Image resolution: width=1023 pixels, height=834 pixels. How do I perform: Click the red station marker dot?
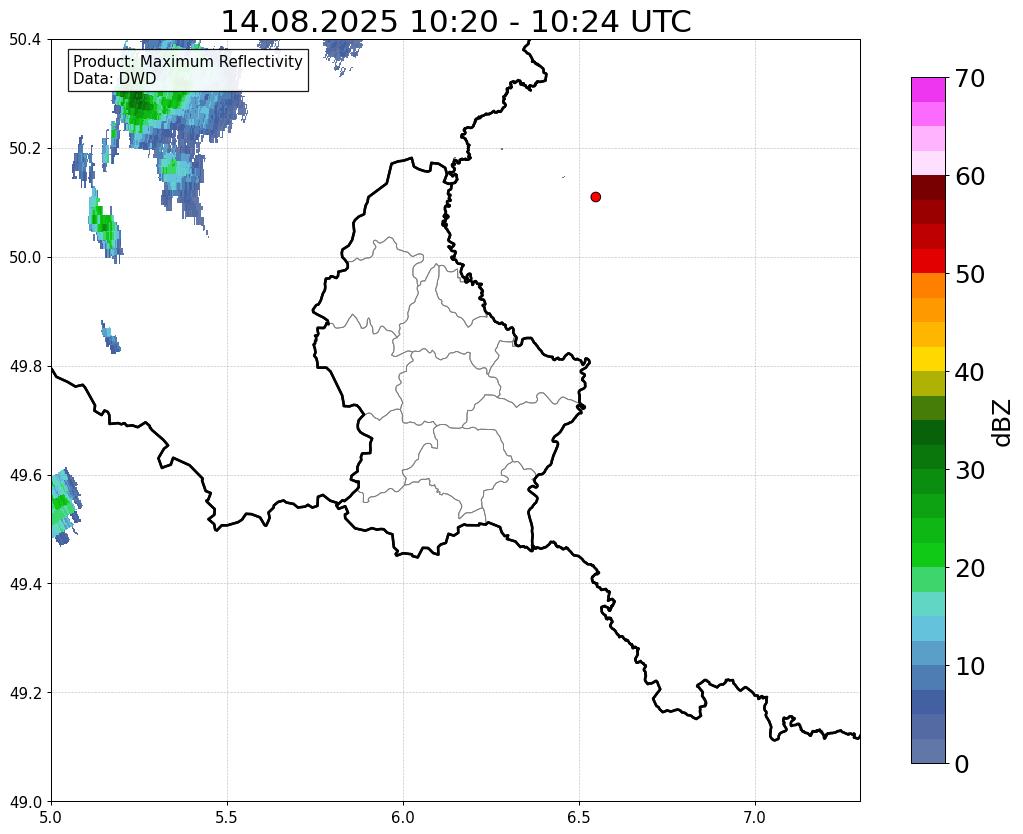point(595,197)
